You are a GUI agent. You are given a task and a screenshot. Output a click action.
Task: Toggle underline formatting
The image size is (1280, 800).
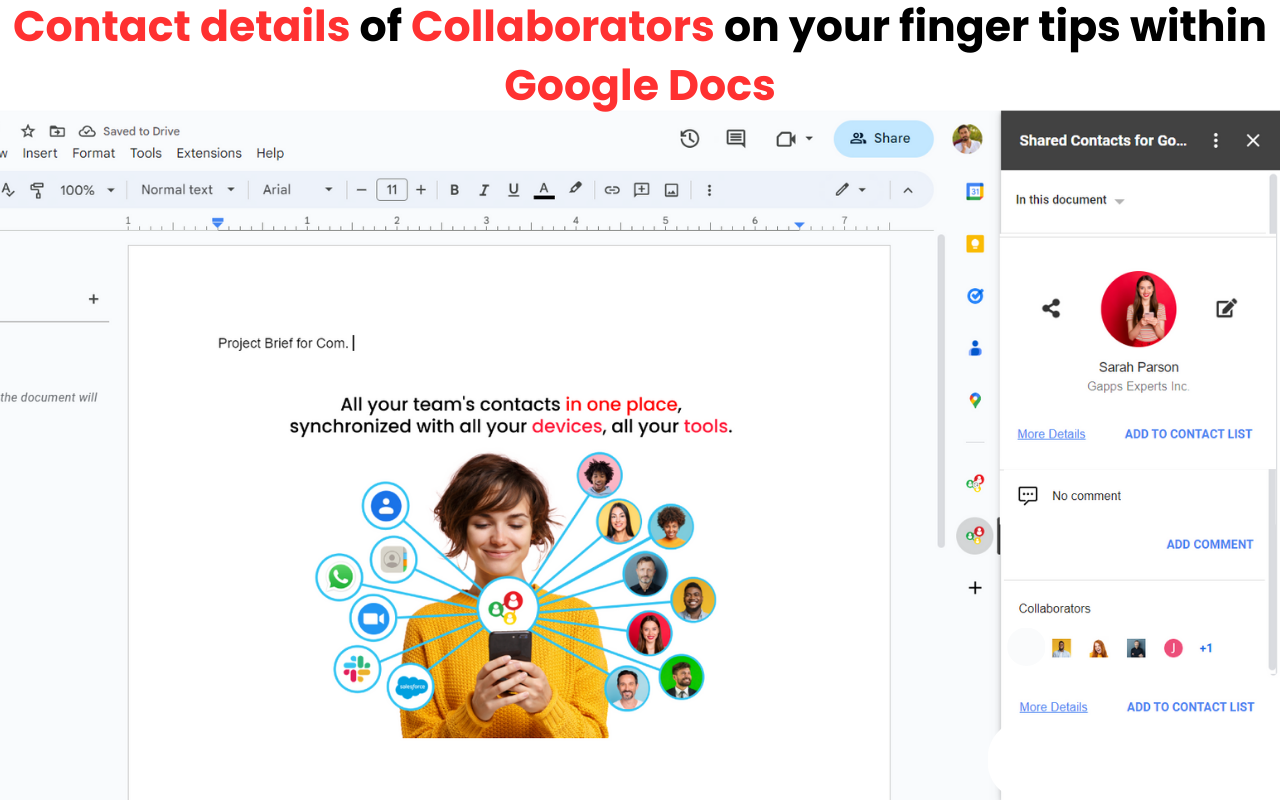tap(513, 190)
